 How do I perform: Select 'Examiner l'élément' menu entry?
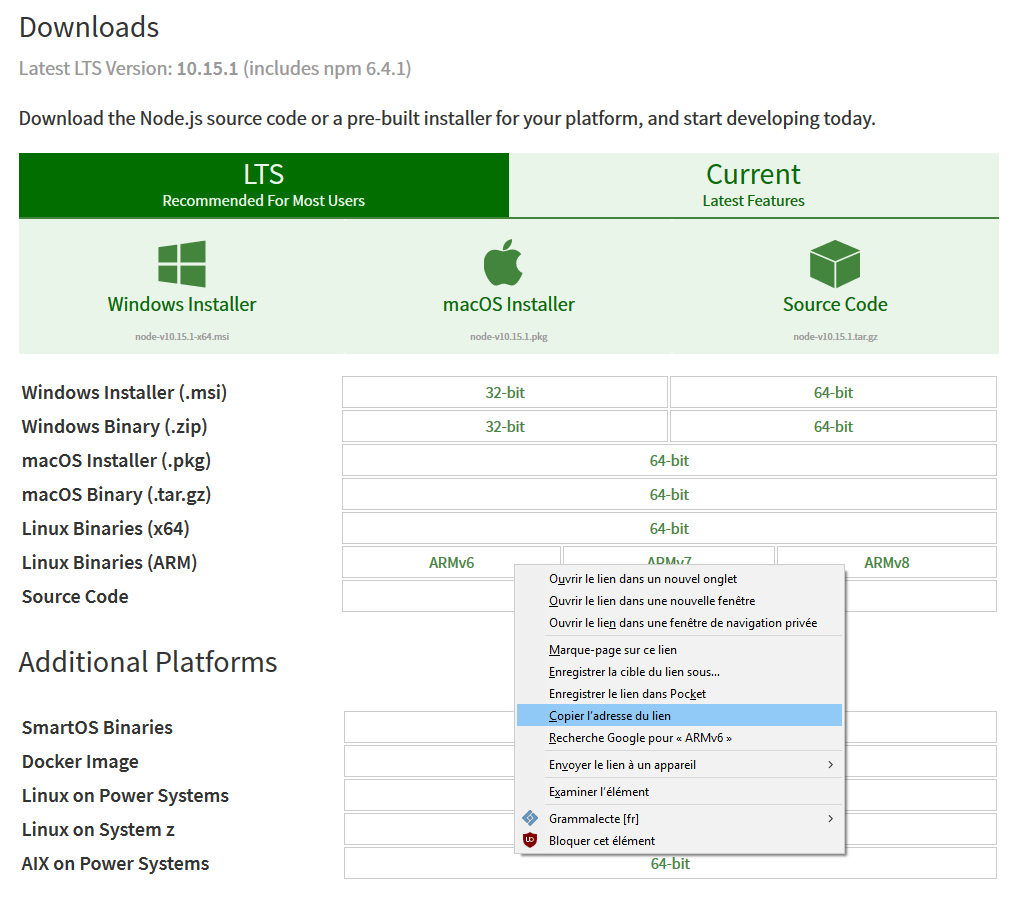[679, 792]
